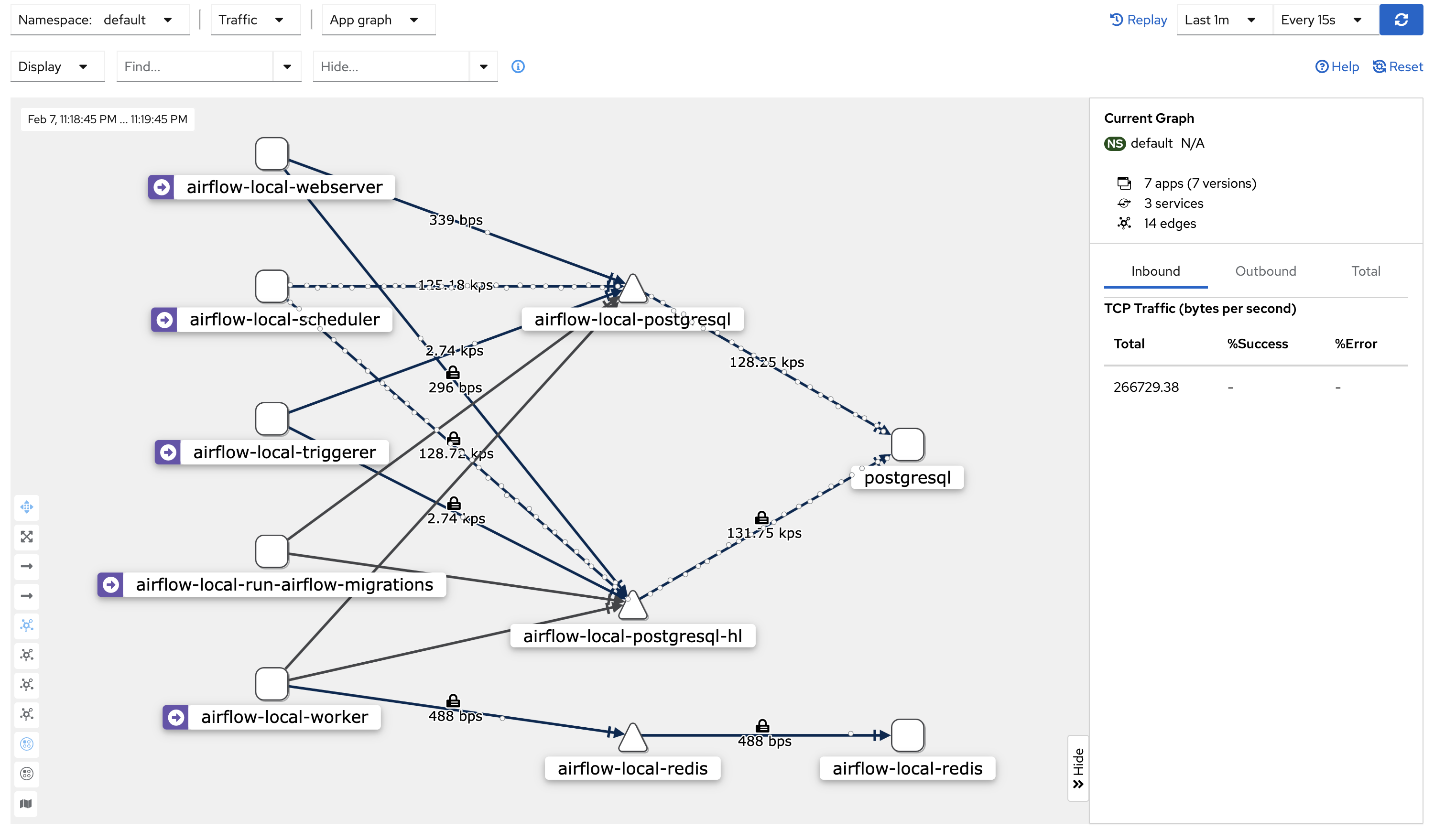Focus the Find... input field
The image size is (1434, 840).
(195, 66)
